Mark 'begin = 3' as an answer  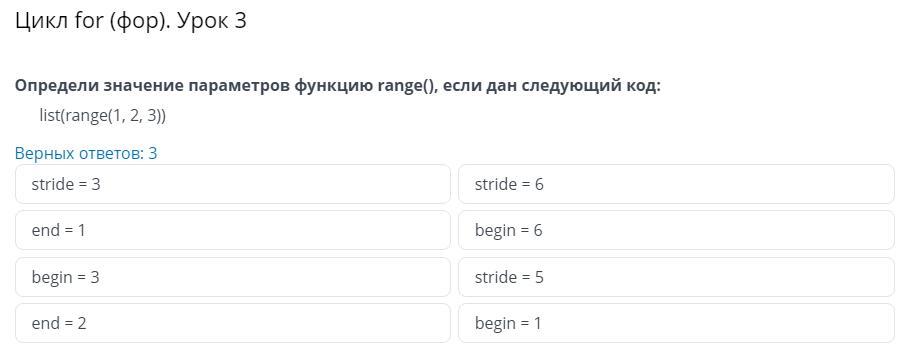pyautogui.click(x=233, y=277)
